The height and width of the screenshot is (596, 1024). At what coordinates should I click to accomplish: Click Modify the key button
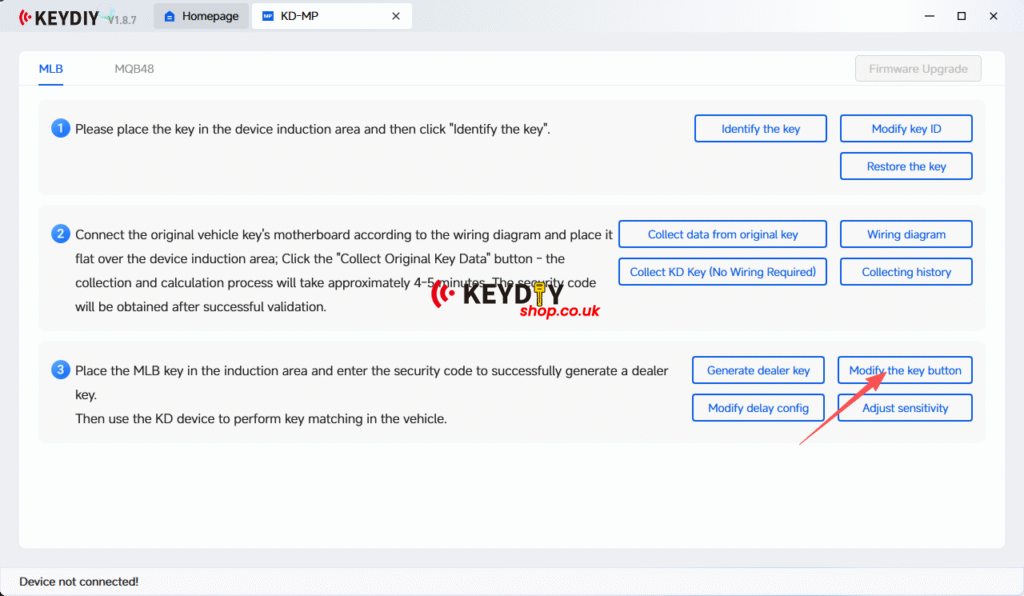(x=905, y=370)
